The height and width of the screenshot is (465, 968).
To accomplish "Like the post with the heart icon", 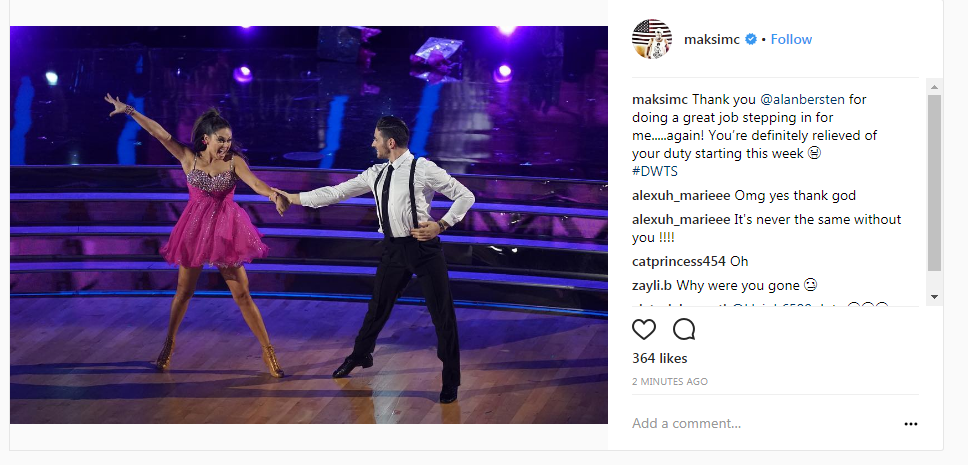I will tap(644, 330).
